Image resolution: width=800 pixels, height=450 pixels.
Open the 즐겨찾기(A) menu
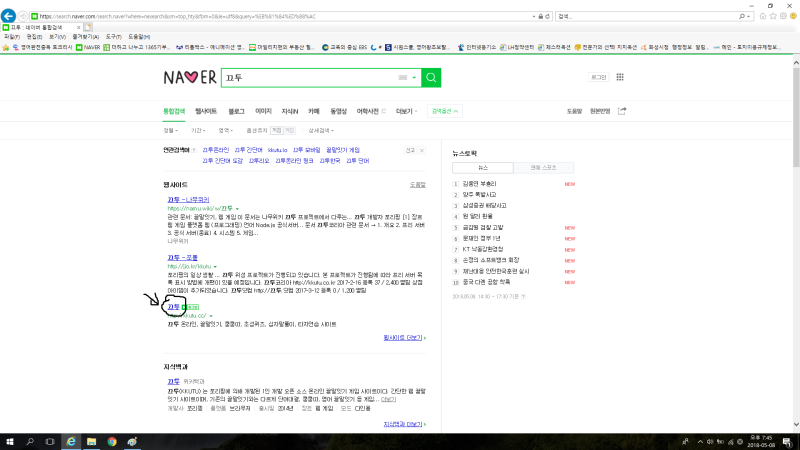85,37
